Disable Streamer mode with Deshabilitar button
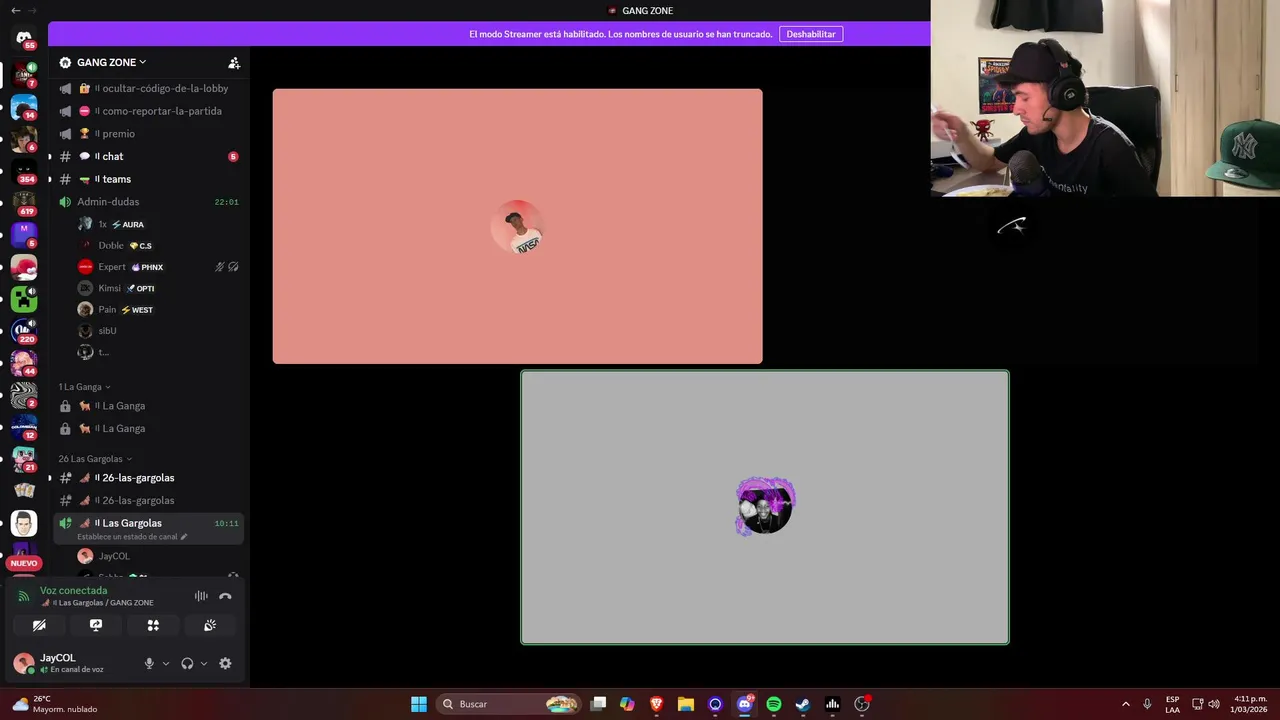Viewport: 1280px width, 720px height. click(811, 34)
